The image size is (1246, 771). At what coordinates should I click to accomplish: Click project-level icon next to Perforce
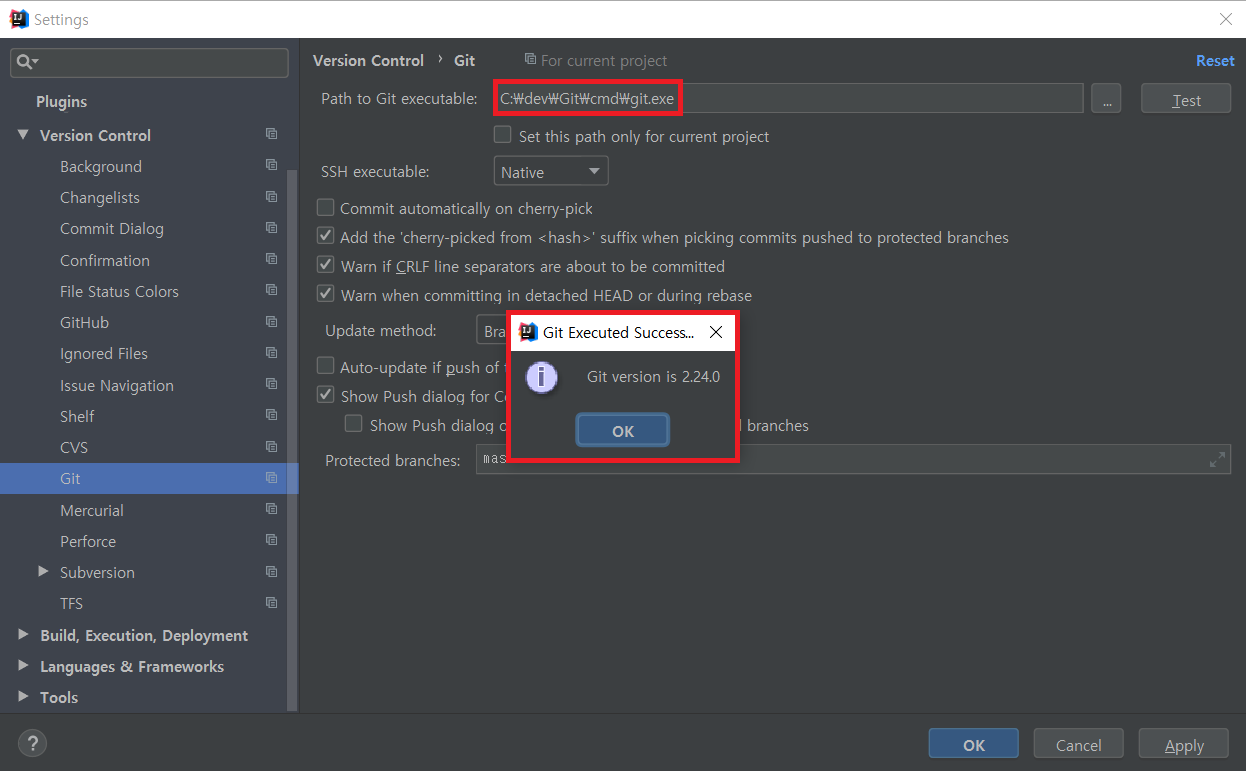coord(271,540)
